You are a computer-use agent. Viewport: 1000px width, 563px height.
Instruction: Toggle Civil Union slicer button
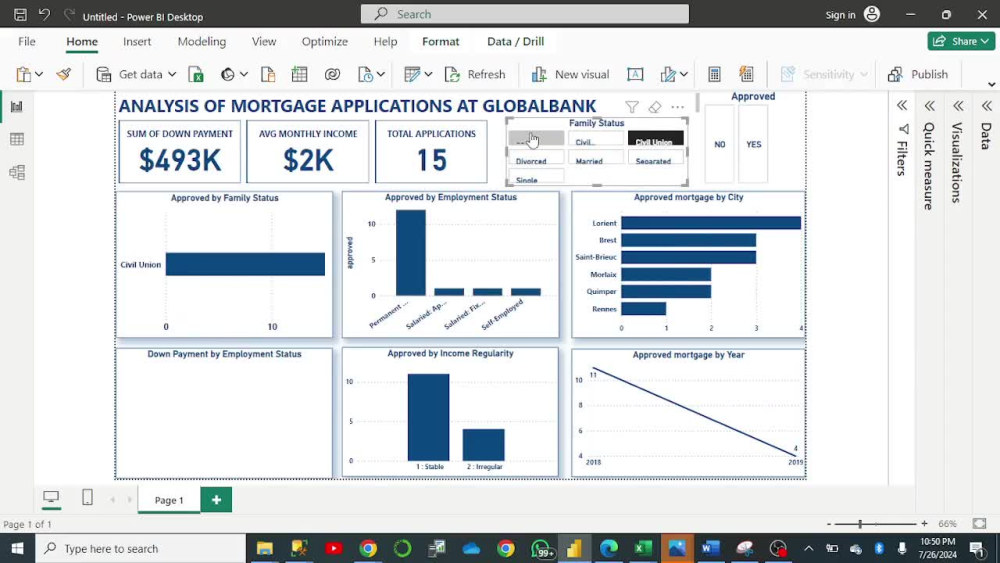(656, 139)
